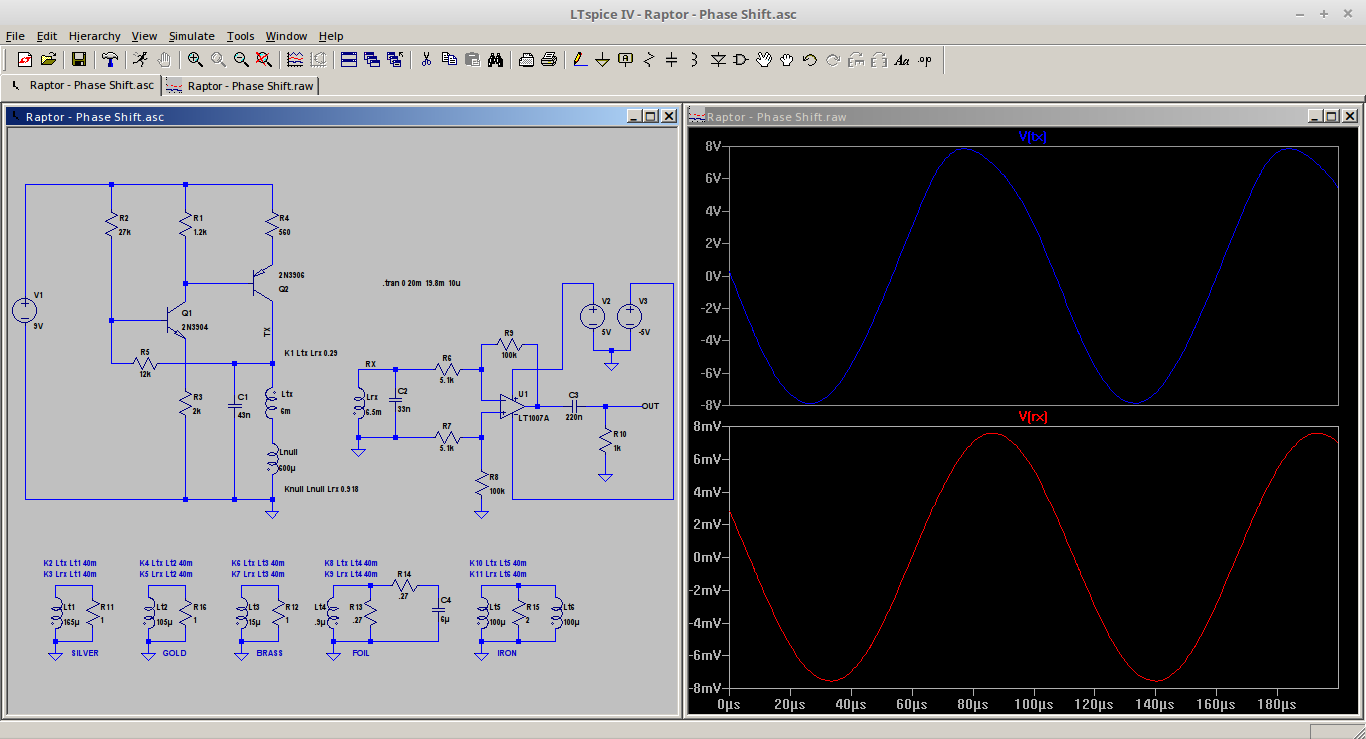Click the SPICE directive .op icon
This screenshot has height=739, width=1366.
(925, 60)
